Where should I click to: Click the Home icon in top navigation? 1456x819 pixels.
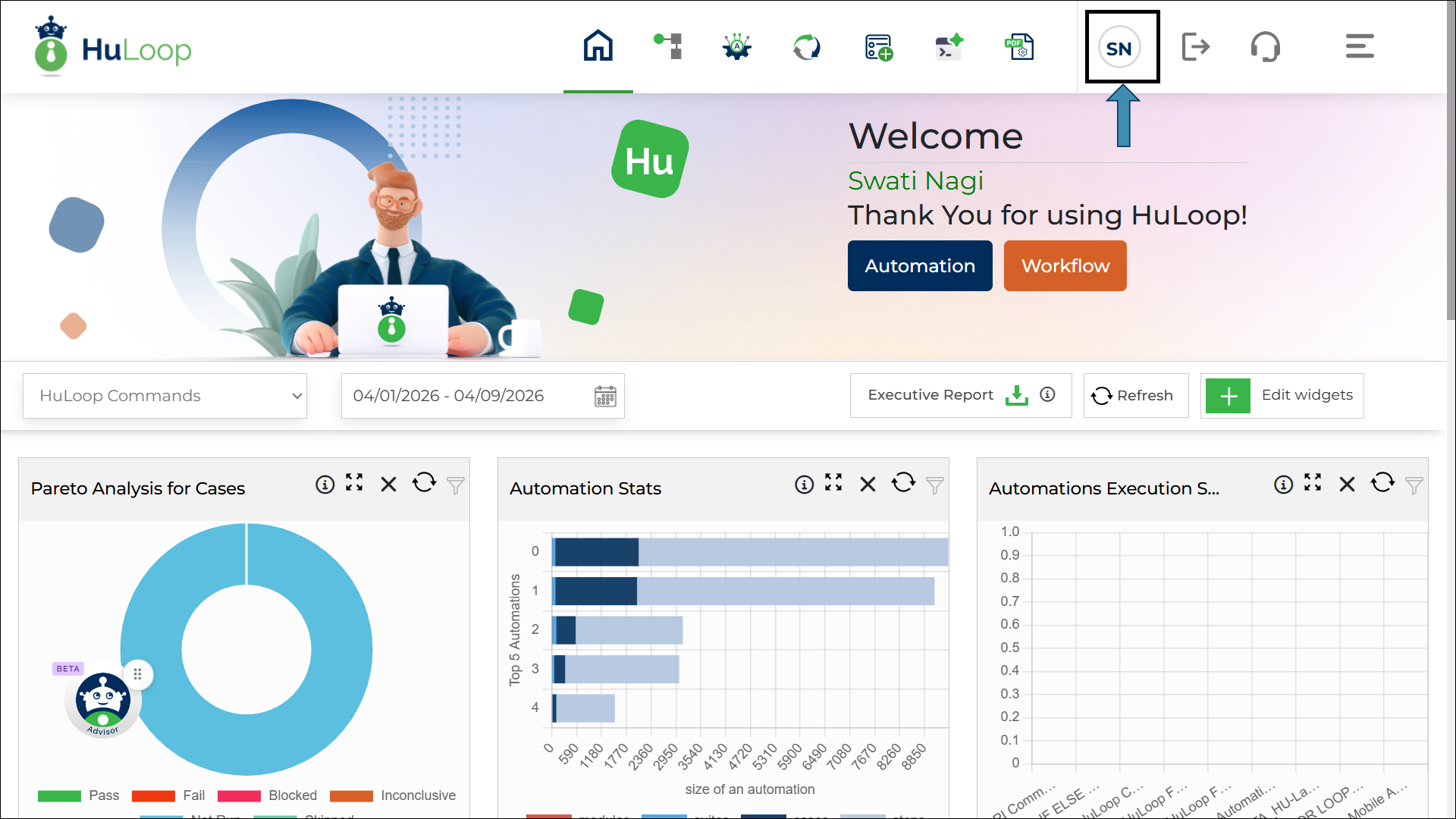(x=598, y=46)
